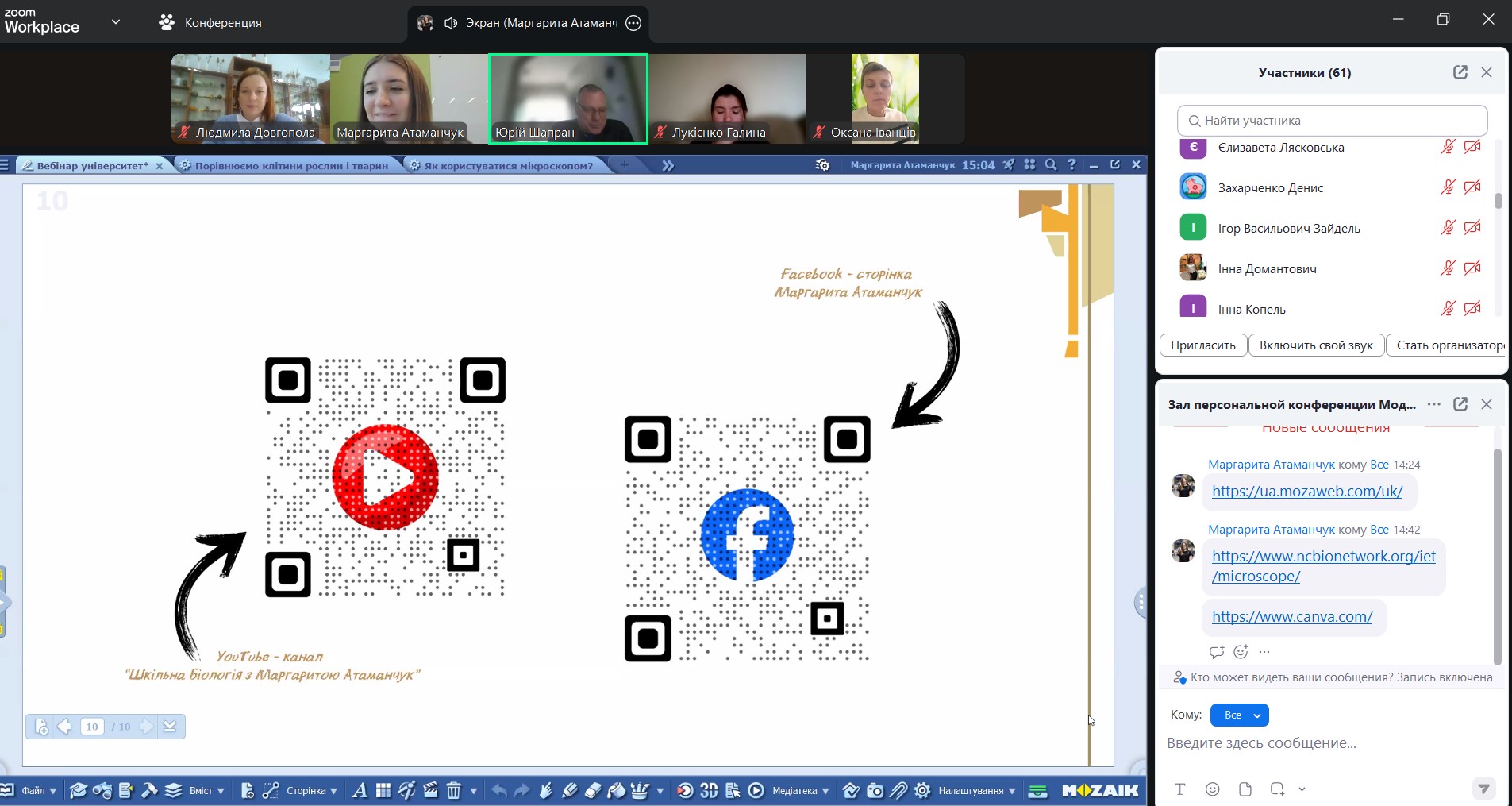
Task: Open the Файл menu
Action: tap(38, 790)
